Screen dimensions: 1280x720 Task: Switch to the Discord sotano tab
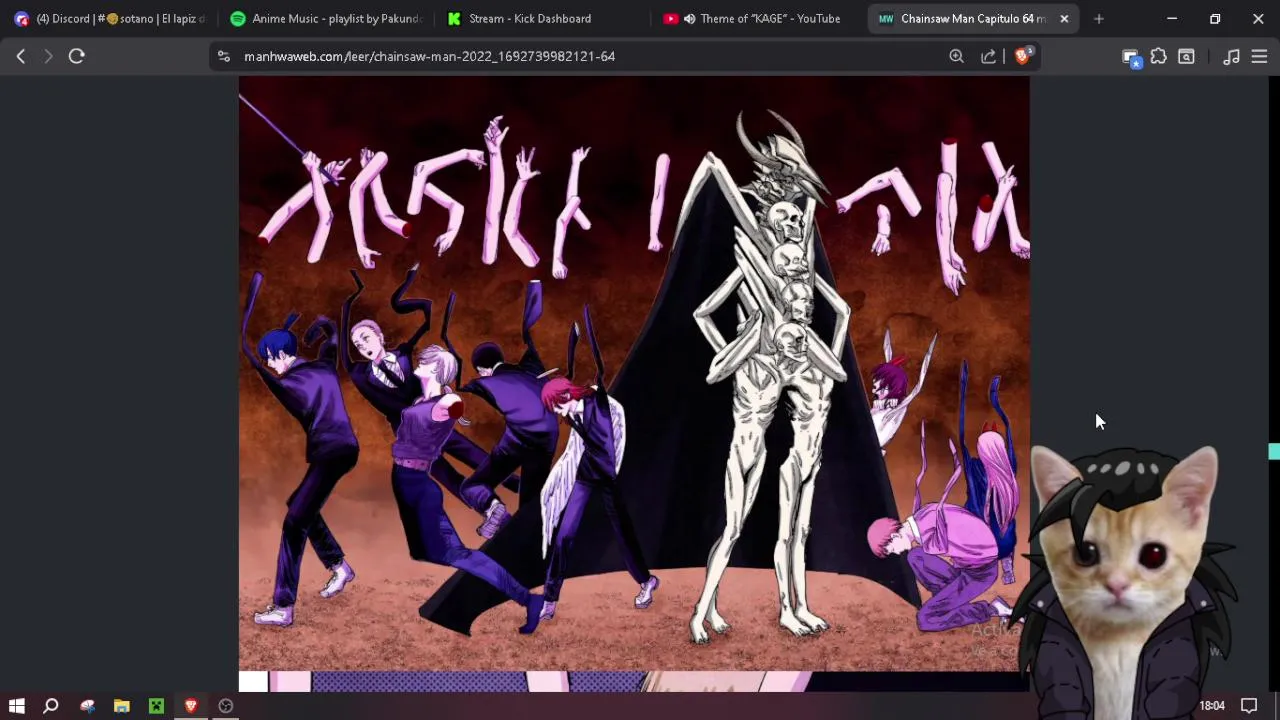click(110, 18)
